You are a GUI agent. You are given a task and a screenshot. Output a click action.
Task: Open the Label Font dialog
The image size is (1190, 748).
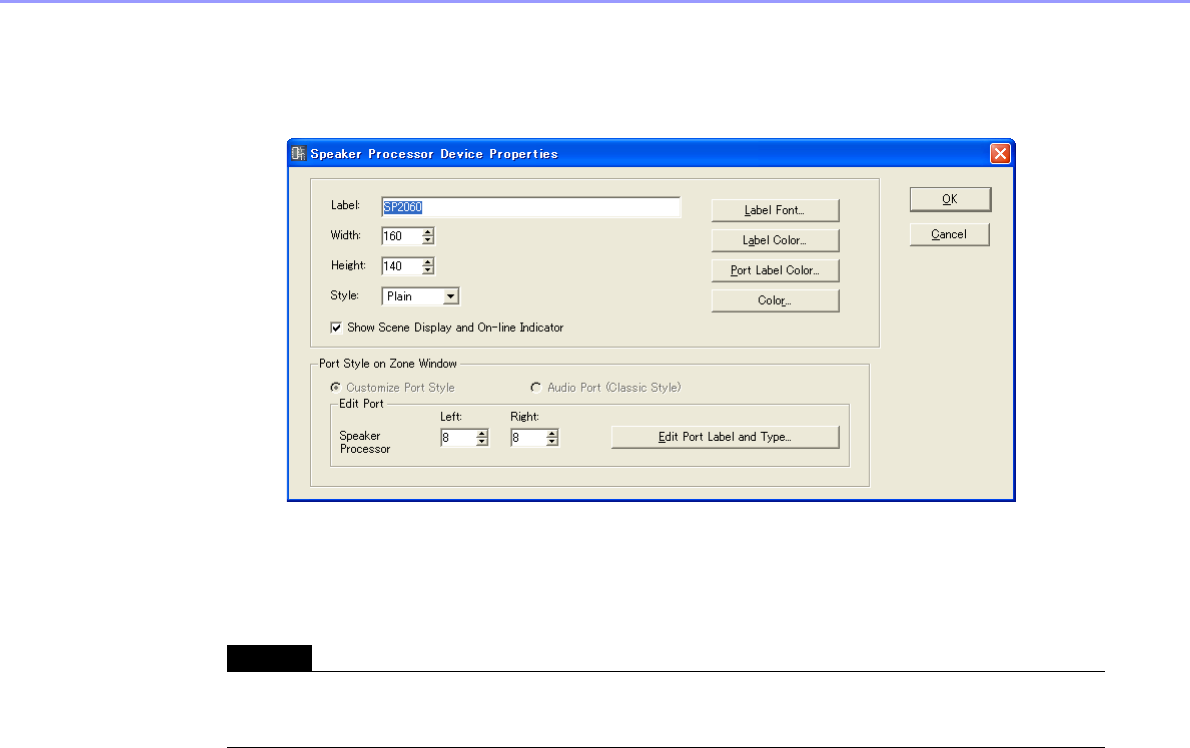pos(775,210)
